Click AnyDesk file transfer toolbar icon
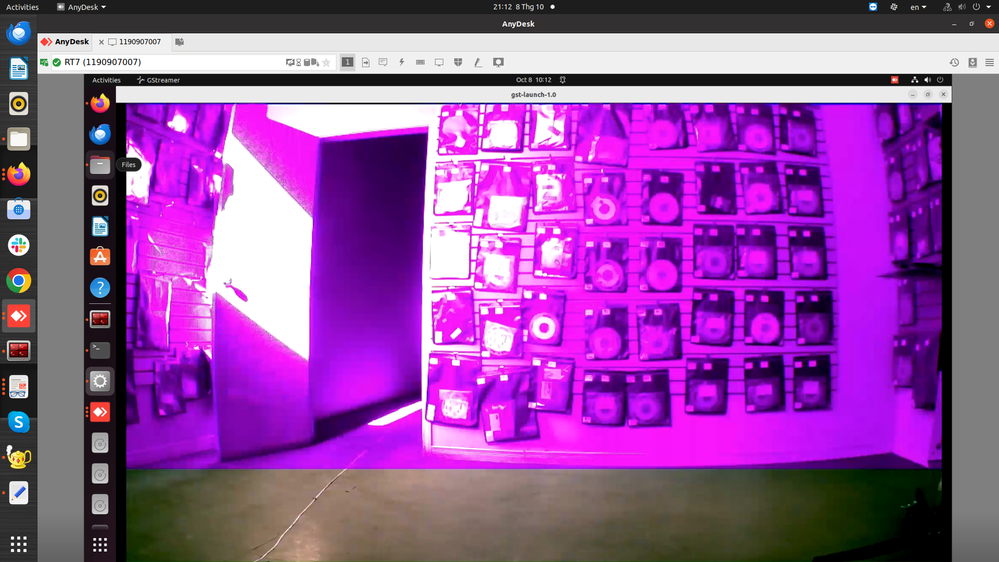The image size is (999, 562). click(366, 62)
